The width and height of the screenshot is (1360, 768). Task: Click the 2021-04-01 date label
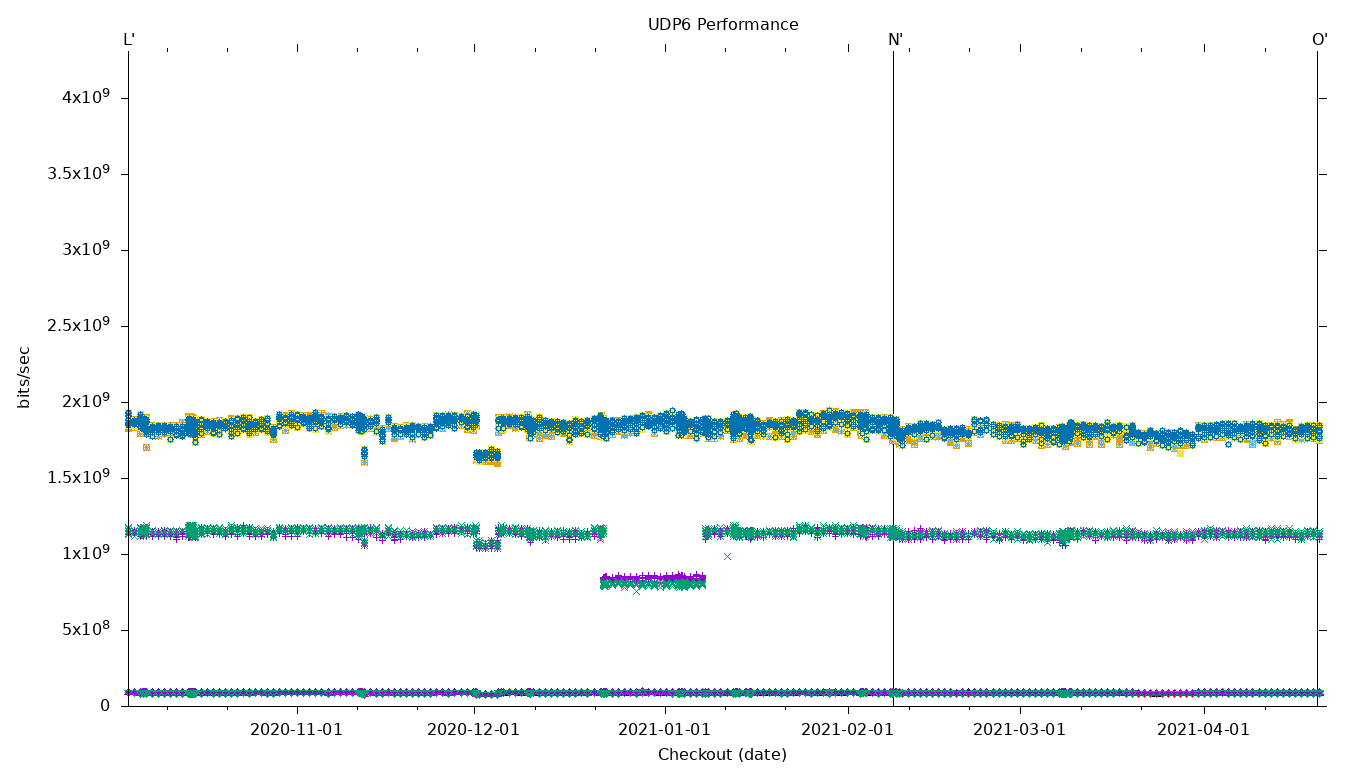point(1204,730)
